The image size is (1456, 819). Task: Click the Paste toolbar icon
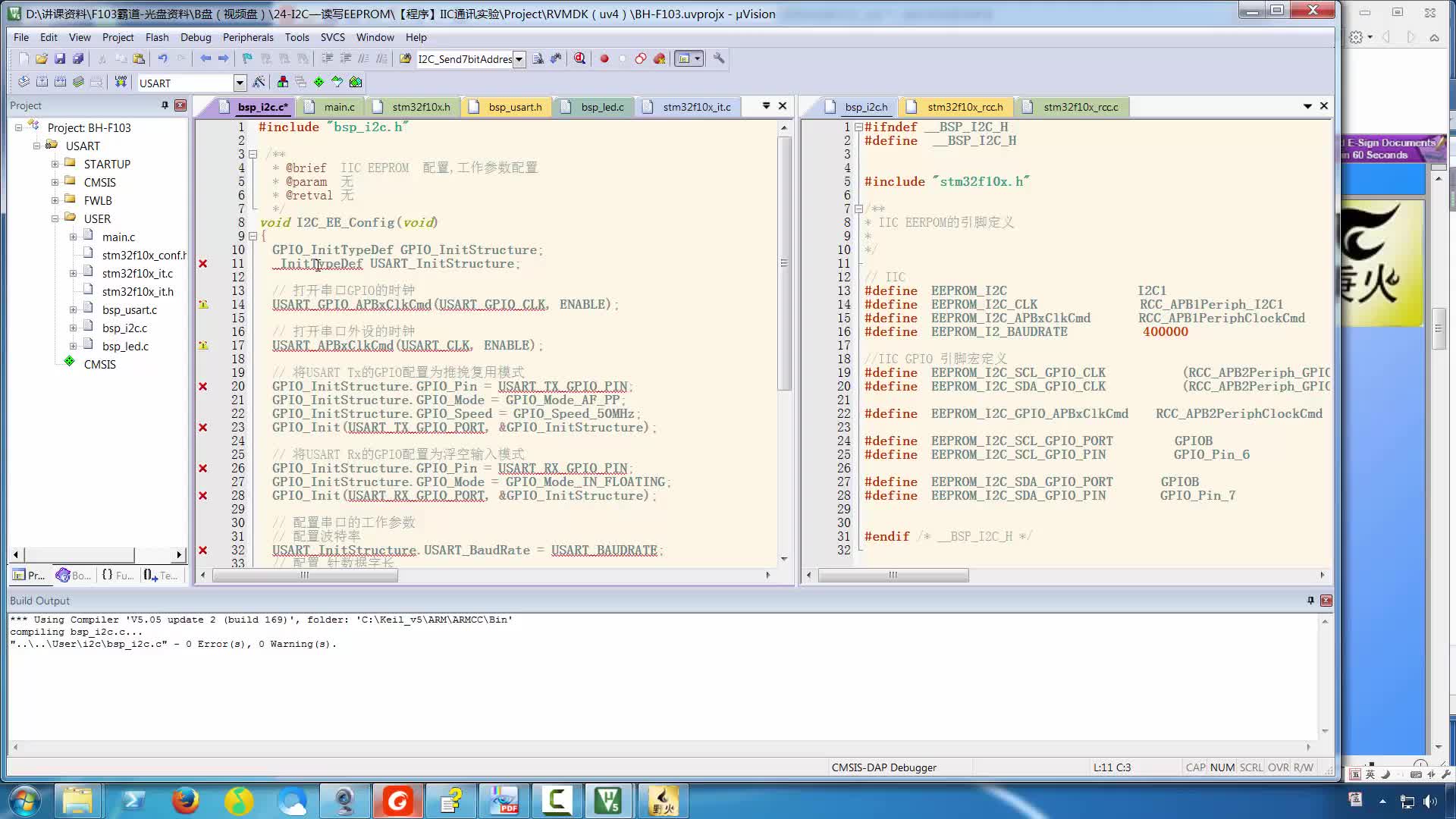coord(139,58)
